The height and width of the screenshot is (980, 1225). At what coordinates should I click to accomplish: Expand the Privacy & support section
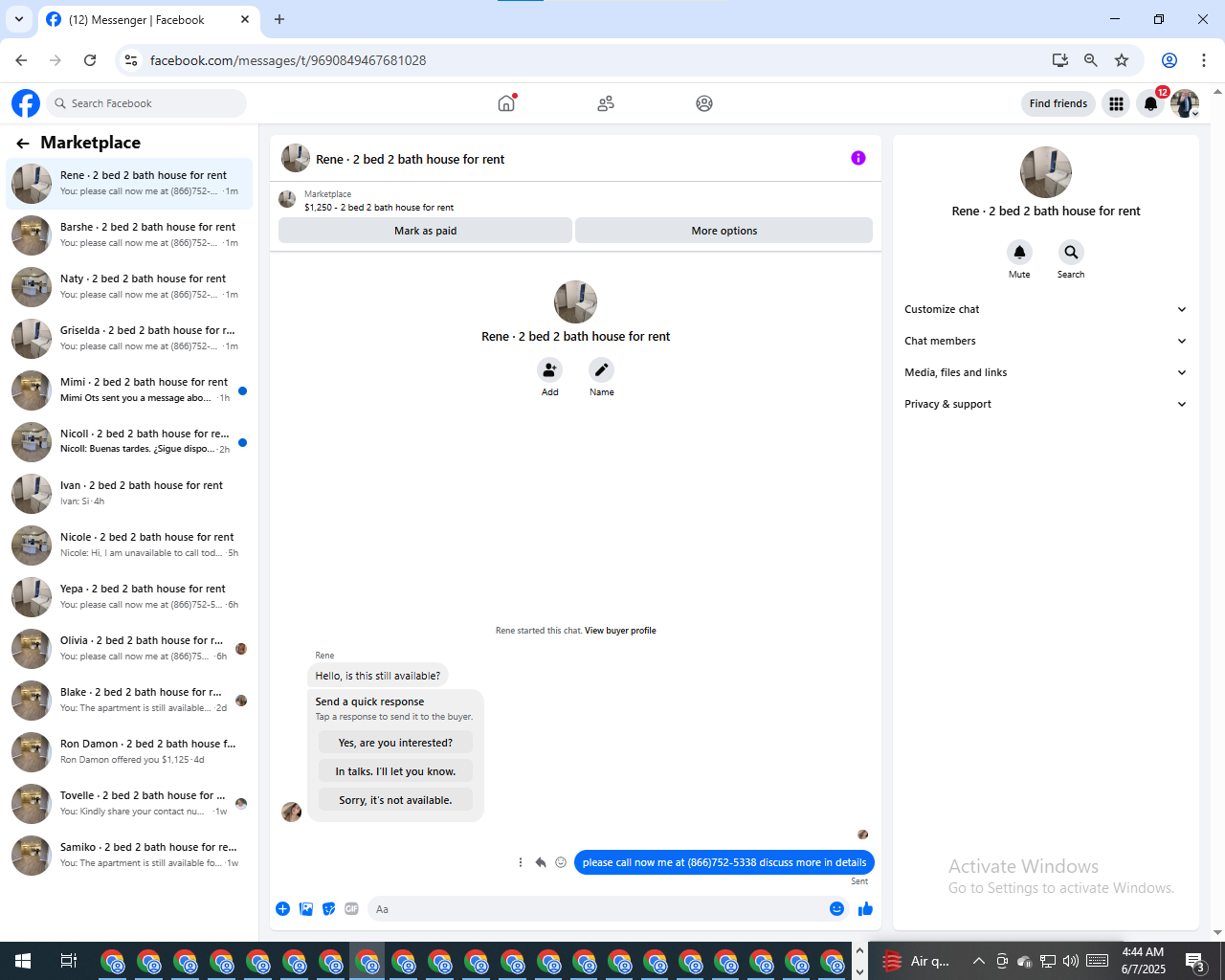1045,404
